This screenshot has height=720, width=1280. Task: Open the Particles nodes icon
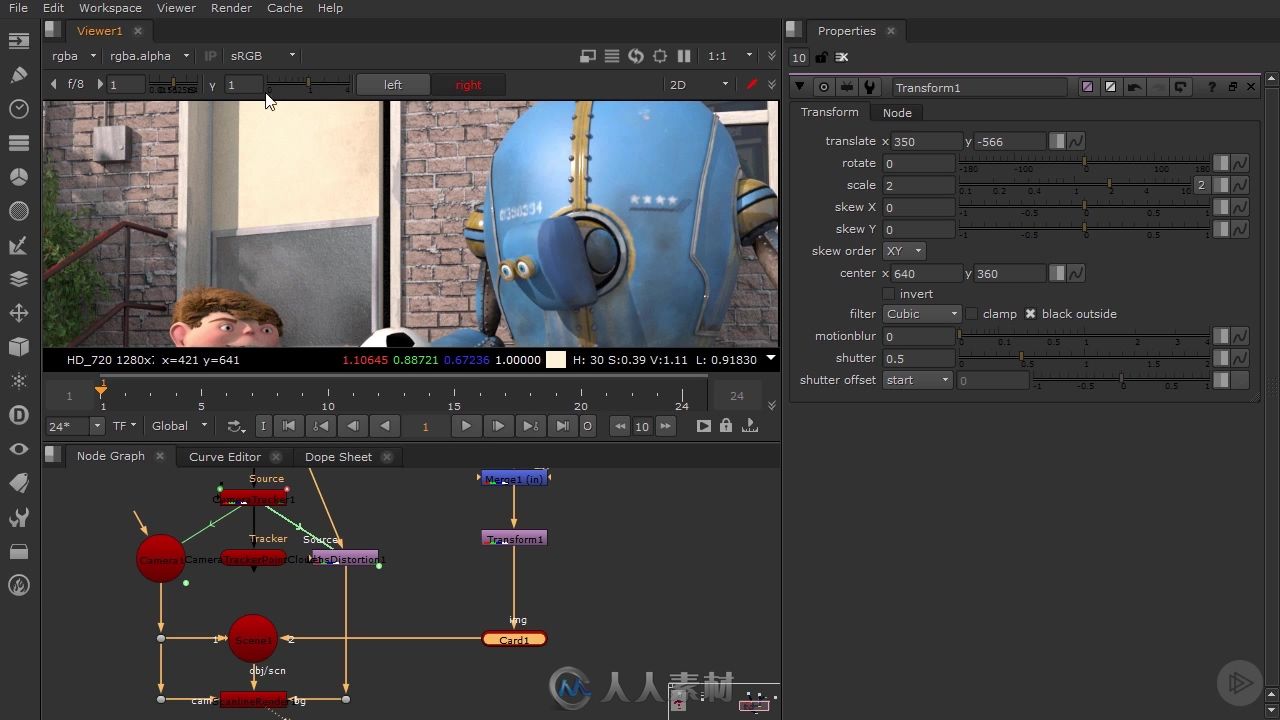[x=19, y=381]
